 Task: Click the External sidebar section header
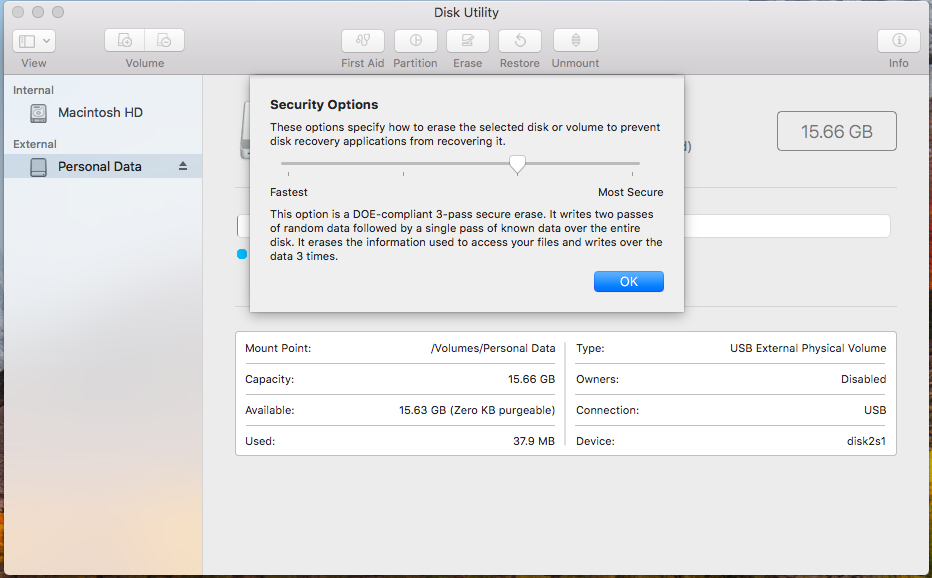pos(35,144)
